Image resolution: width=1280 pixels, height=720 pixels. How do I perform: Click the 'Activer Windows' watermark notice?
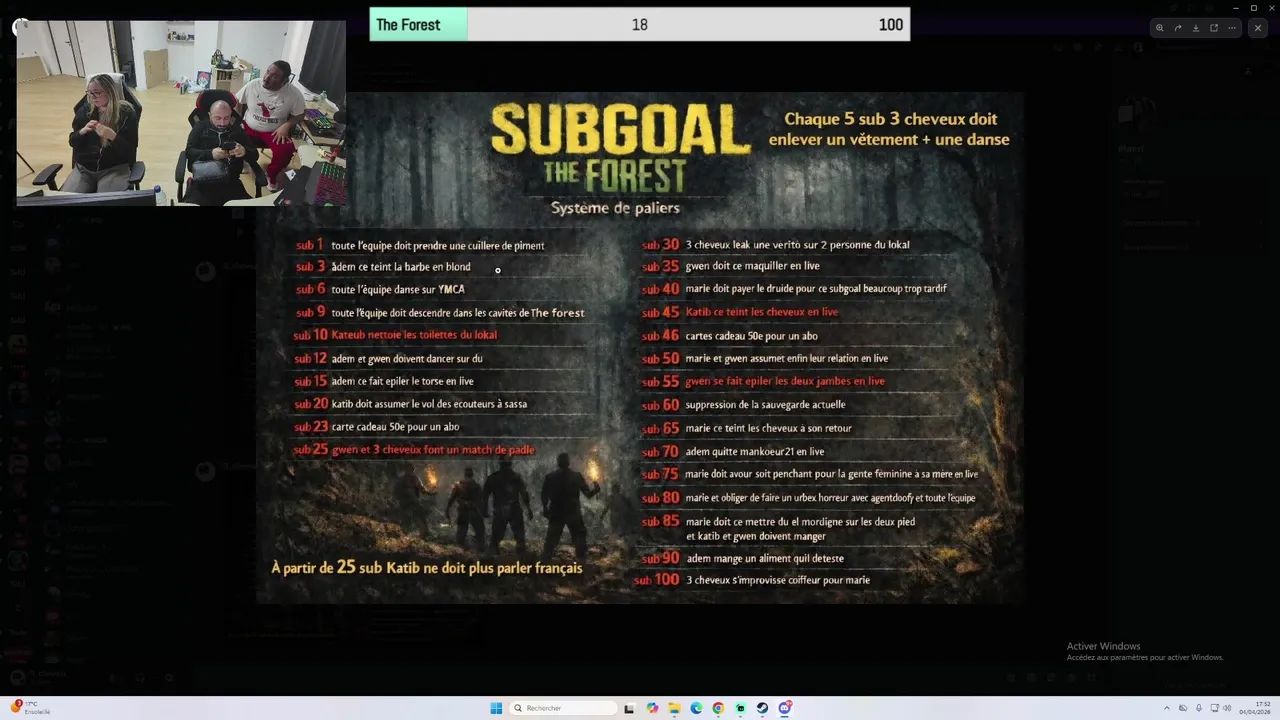click(x=1145, y=651)
